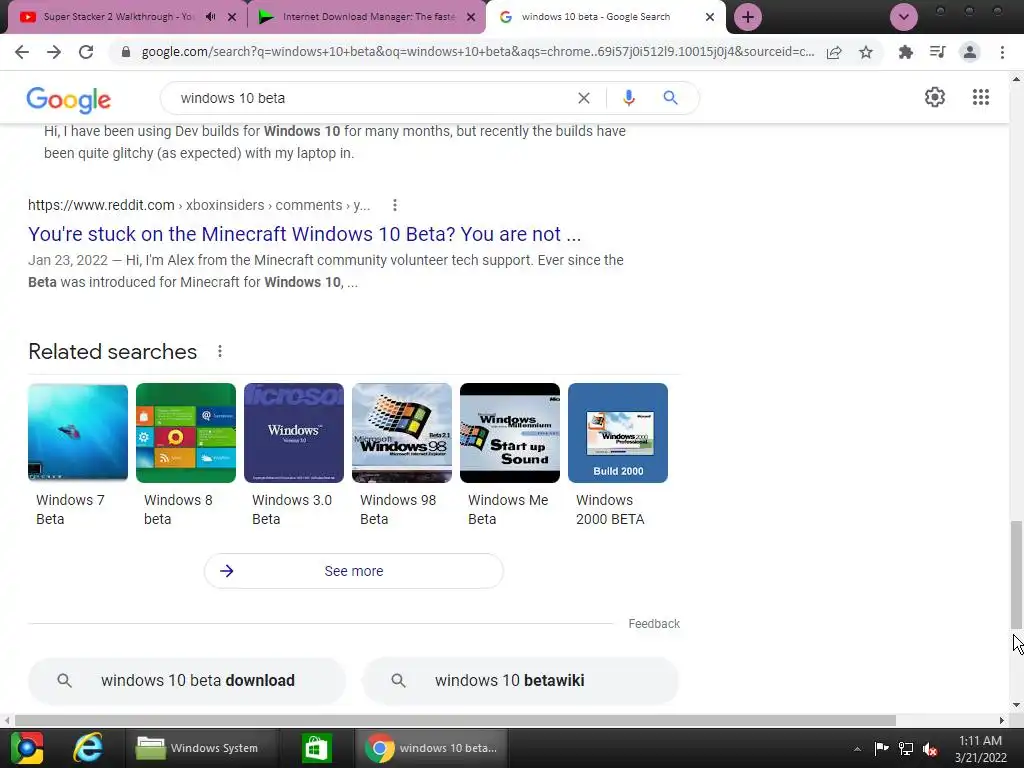Open a new browser tab
Image resolution: width=1024 pixels, height=768 pixels.
[748, 17]
